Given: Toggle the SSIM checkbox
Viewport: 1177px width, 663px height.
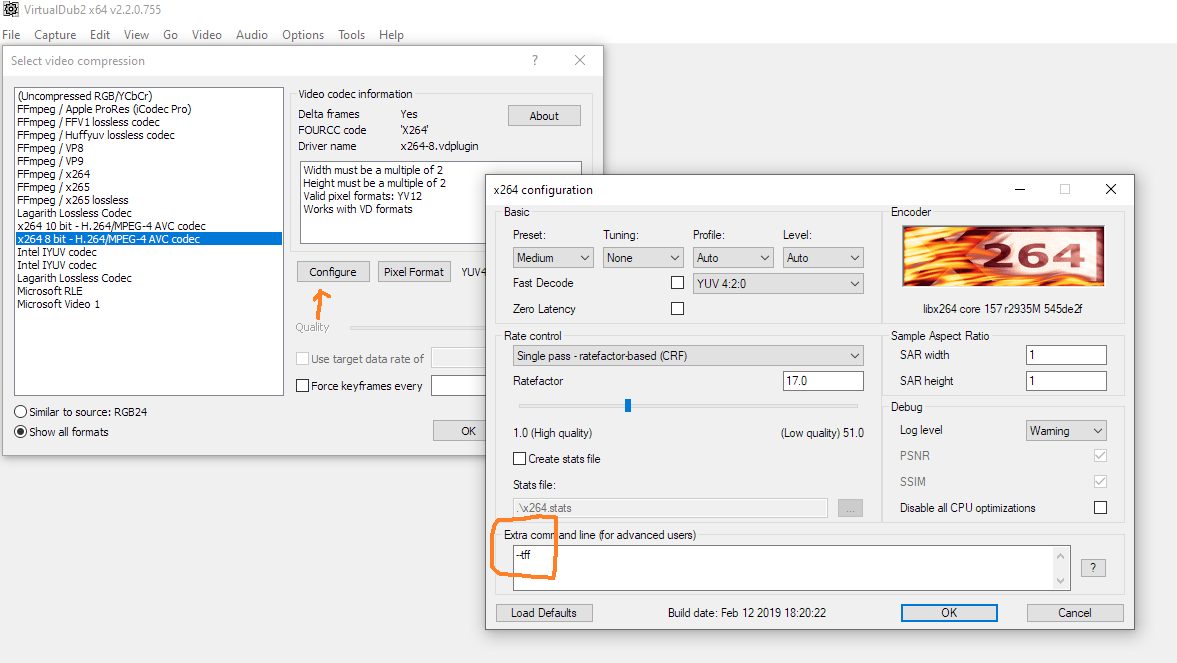Looking at the screenshot, I should [1100, 481].
